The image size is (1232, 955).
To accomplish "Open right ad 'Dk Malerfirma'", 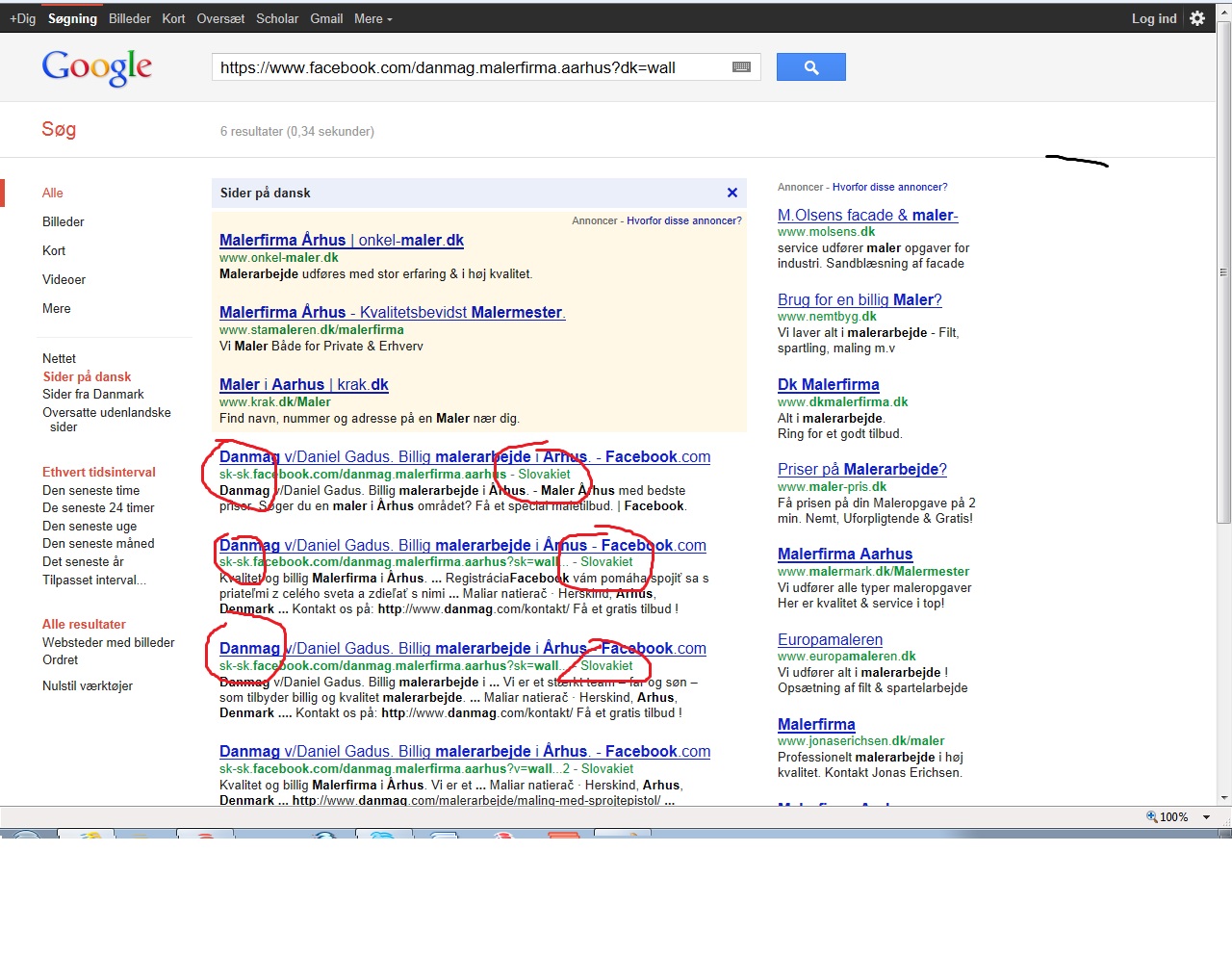I will click(x=829, y=384).
